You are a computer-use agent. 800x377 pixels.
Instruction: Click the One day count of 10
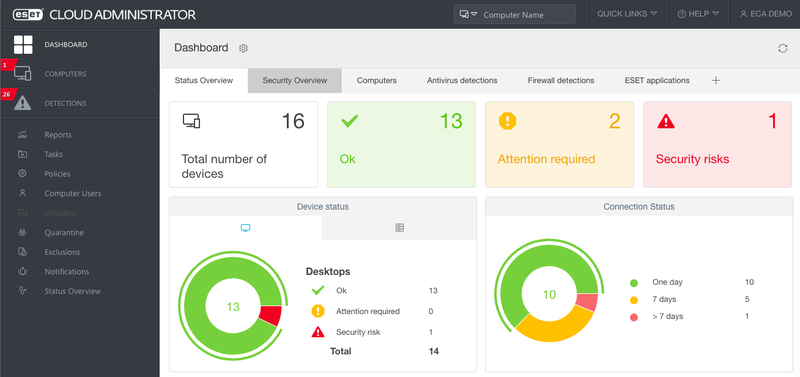(x=749, y=282)
